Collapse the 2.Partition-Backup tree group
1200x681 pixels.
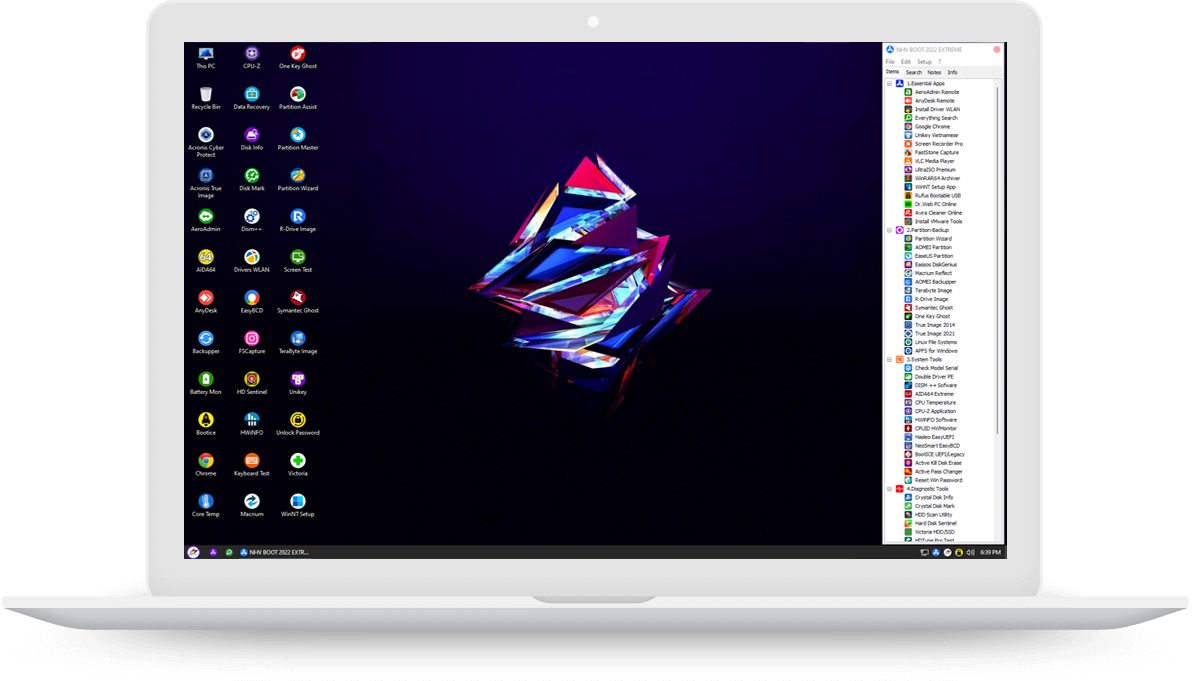[x=889, y=230]
